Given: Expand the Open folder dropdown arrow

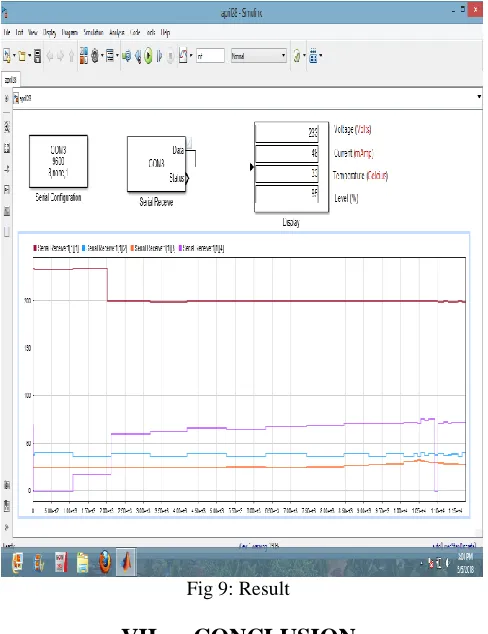Looking at the screenshot, I should coord(29,56).
